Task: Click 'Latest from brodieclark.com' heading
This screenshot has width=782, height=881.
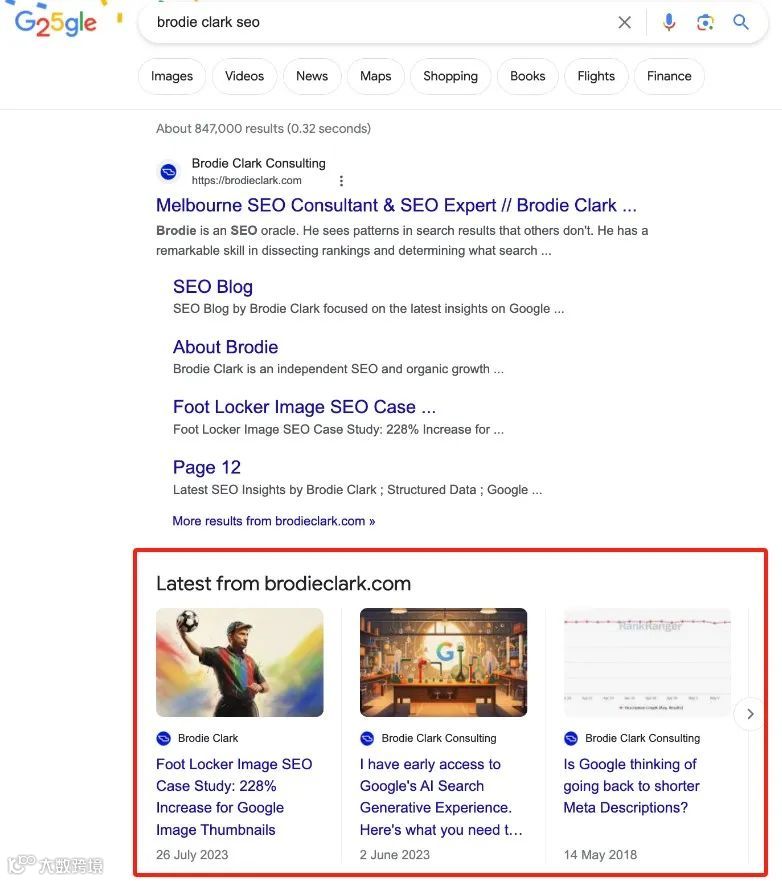Action: (x=284, y=584)
